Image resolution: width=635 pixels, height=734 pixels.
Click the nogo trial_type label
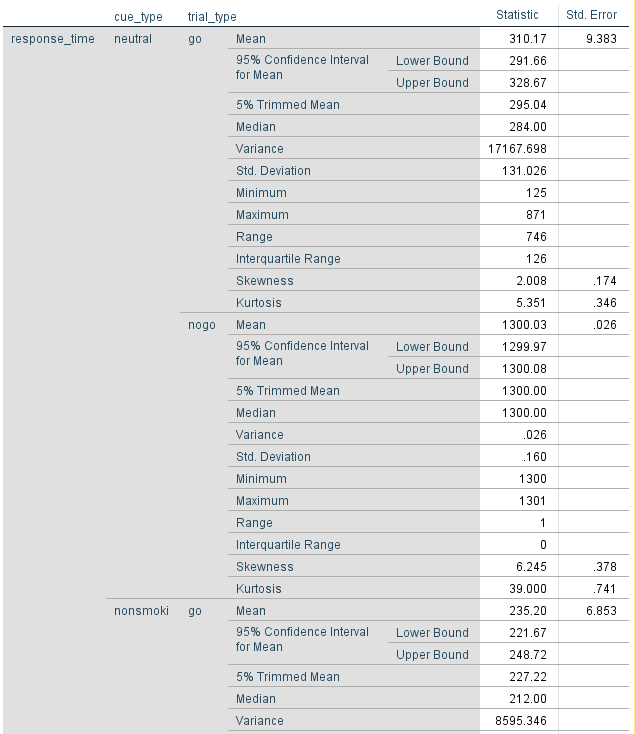(202, 325)
